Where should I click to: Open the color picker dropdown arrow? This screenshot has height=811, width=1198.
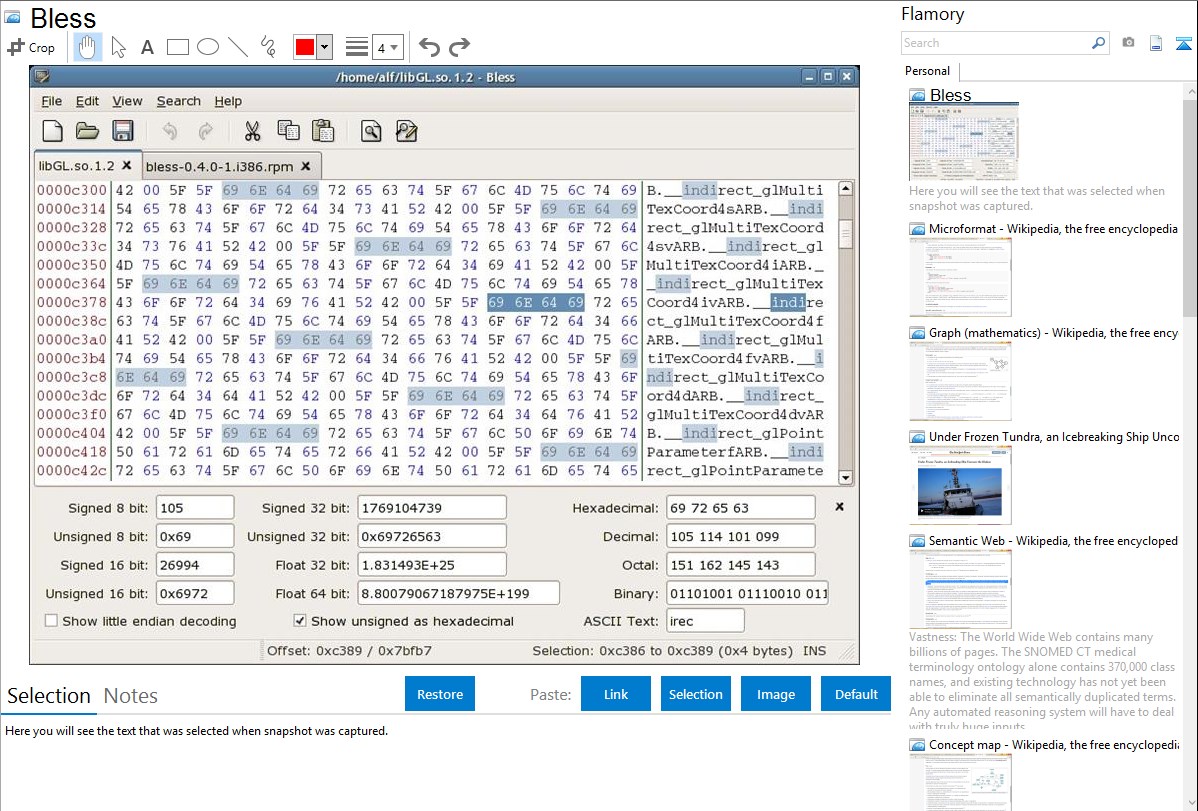(324, 47)
